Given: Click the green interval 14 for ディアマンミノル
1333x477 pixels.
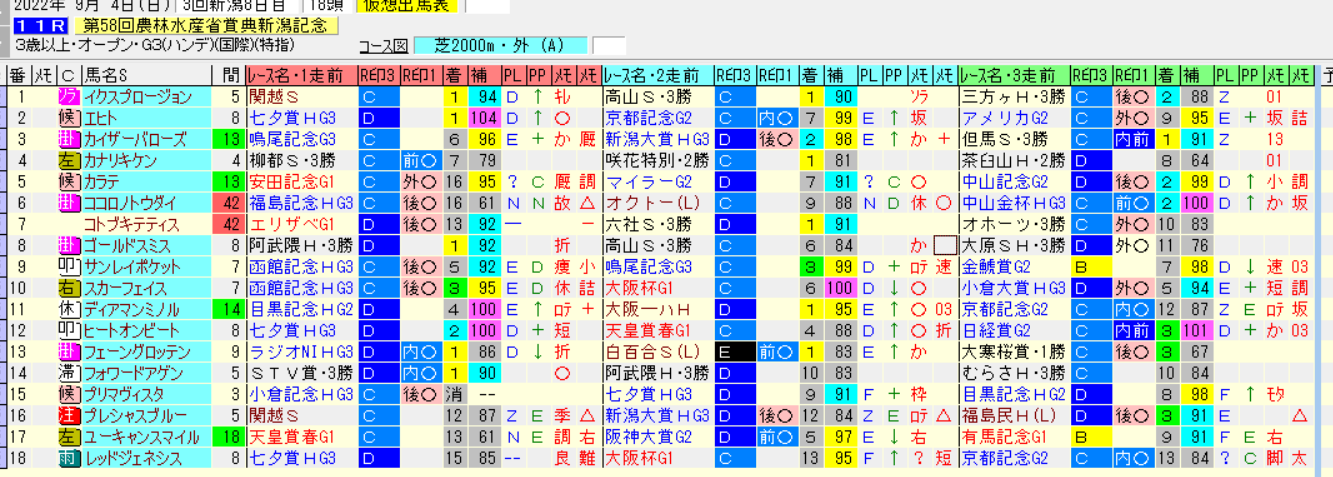Looking at the screenshot, I should [228, 309].
